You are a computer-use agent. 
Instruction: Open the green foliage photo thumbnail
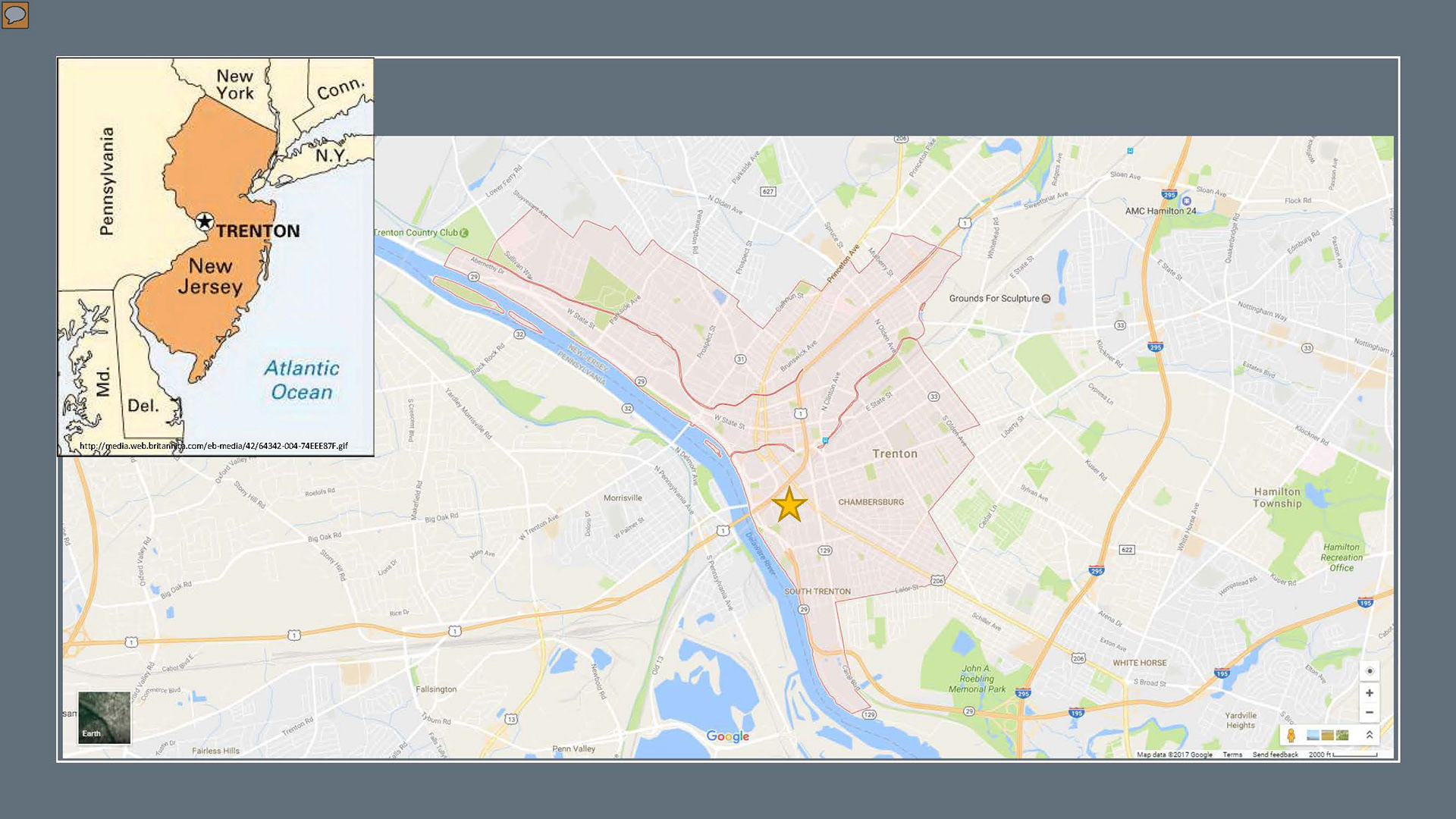pyautogui.click(x=1342, y=736)
